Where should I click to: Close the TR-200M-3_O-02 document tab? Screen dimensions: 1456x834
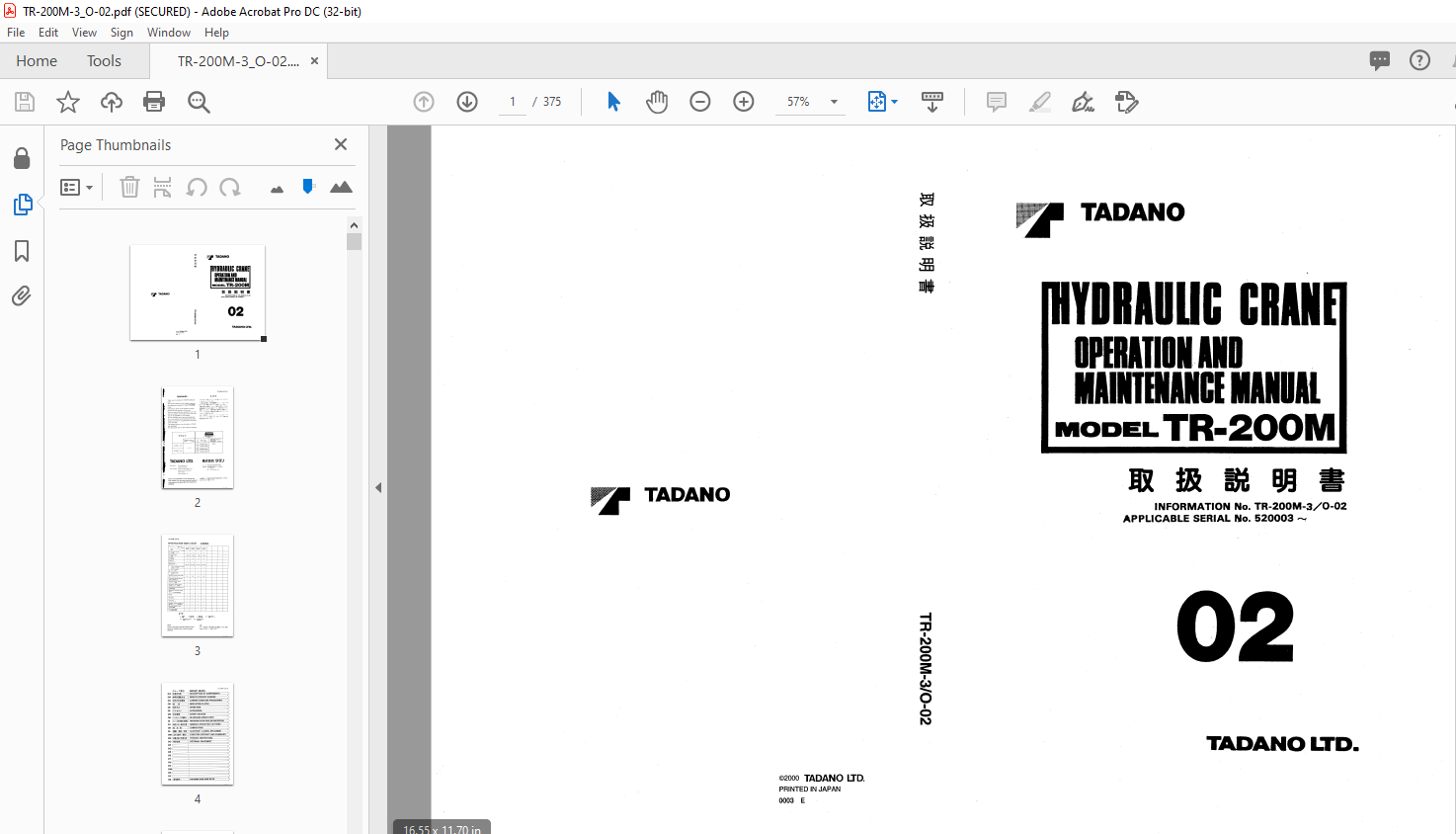pos(314,61)
